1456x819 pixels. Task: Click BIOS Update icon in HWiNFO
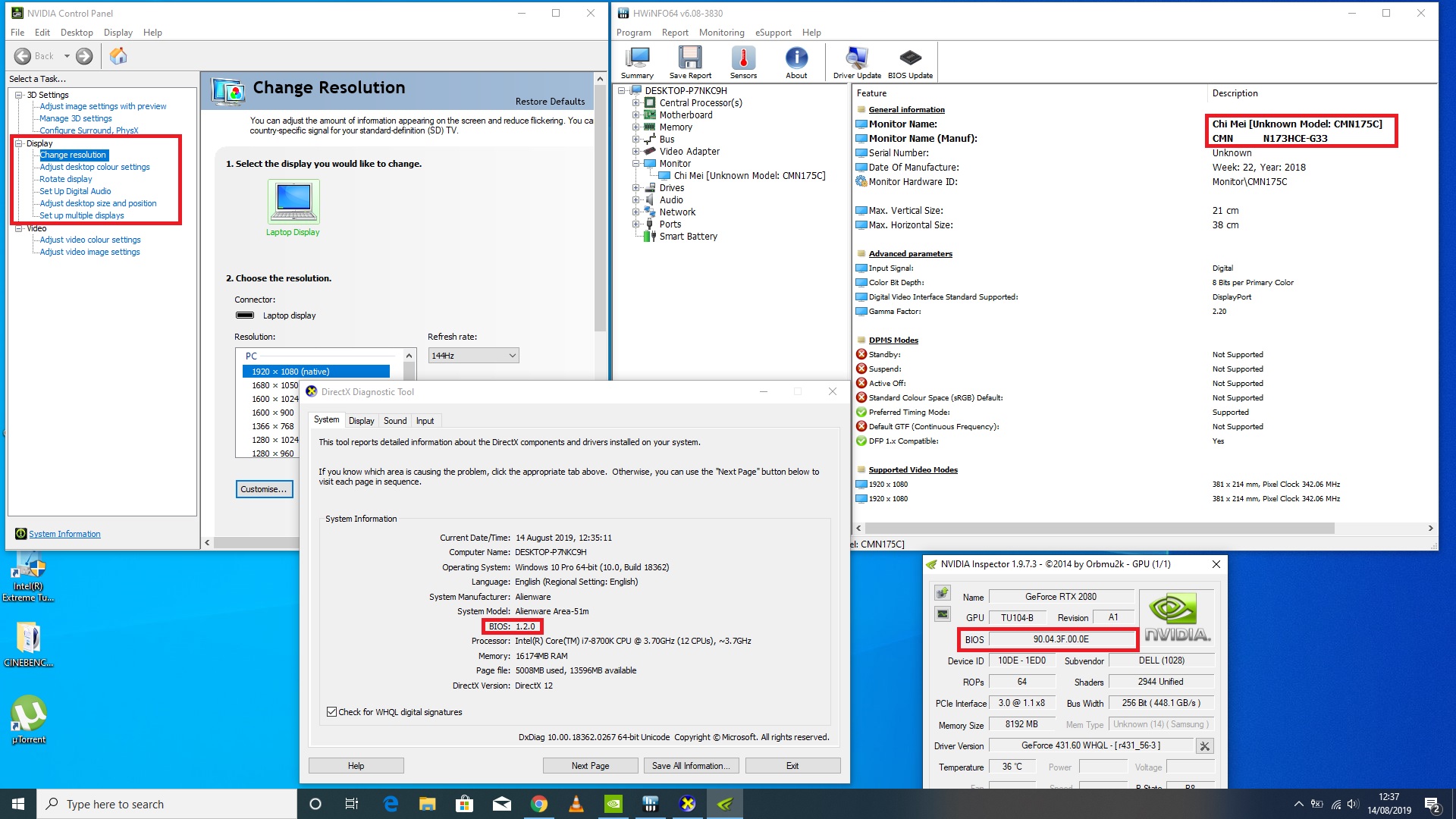[910, 62]
